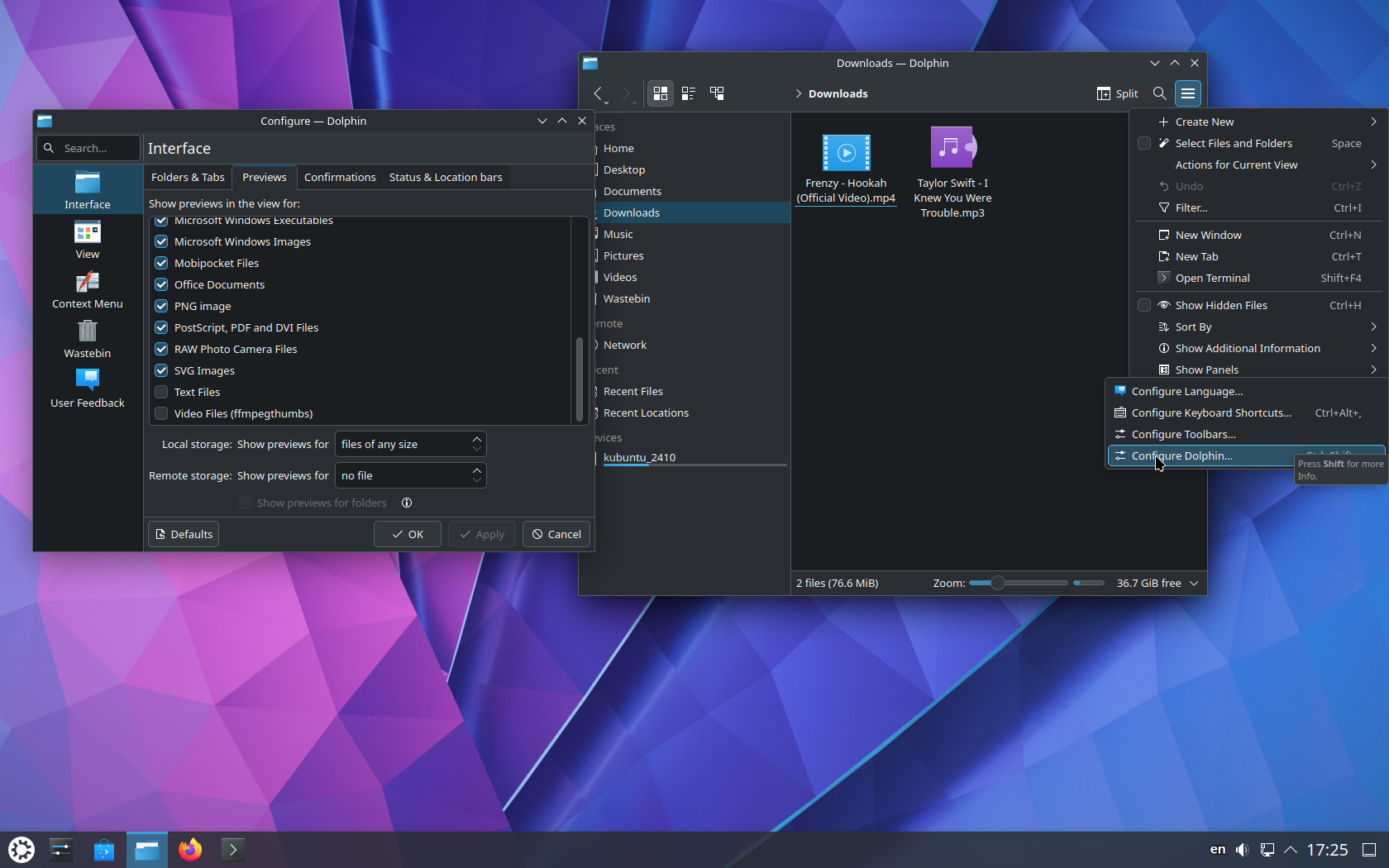Cancel the Configure Dolphin dialog
Screen dimensions: 1389x868
(556, 534)
